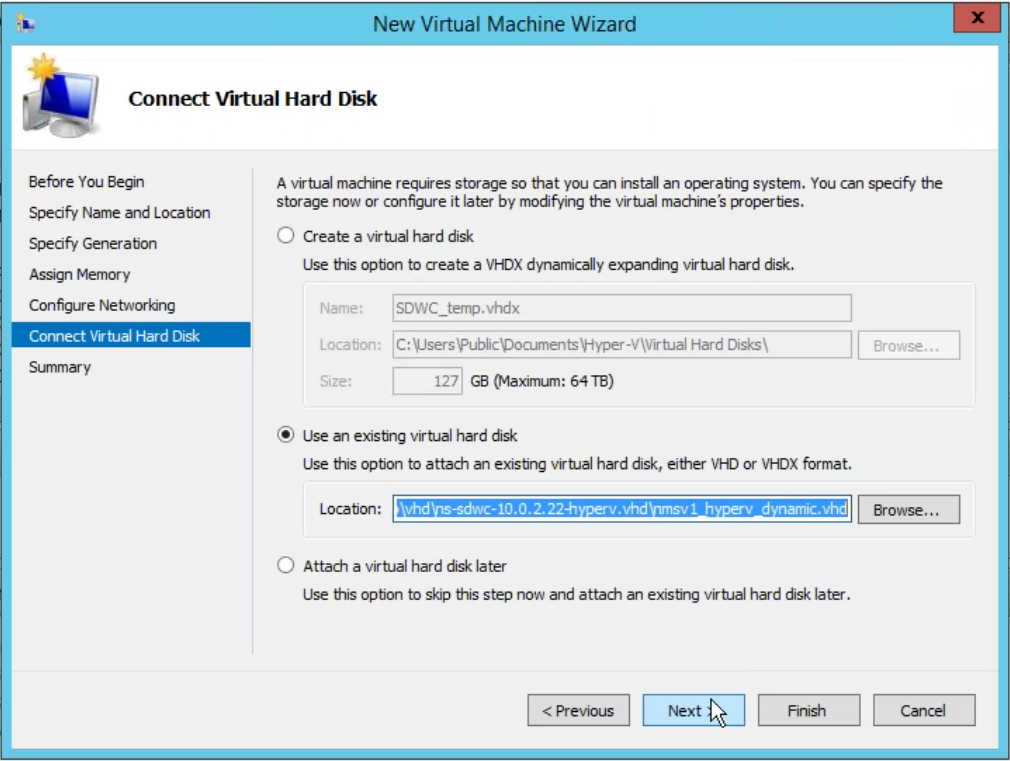
Task: Click Browse next to existing disk location
Action: pyautogui.click(x=908, y=510)
